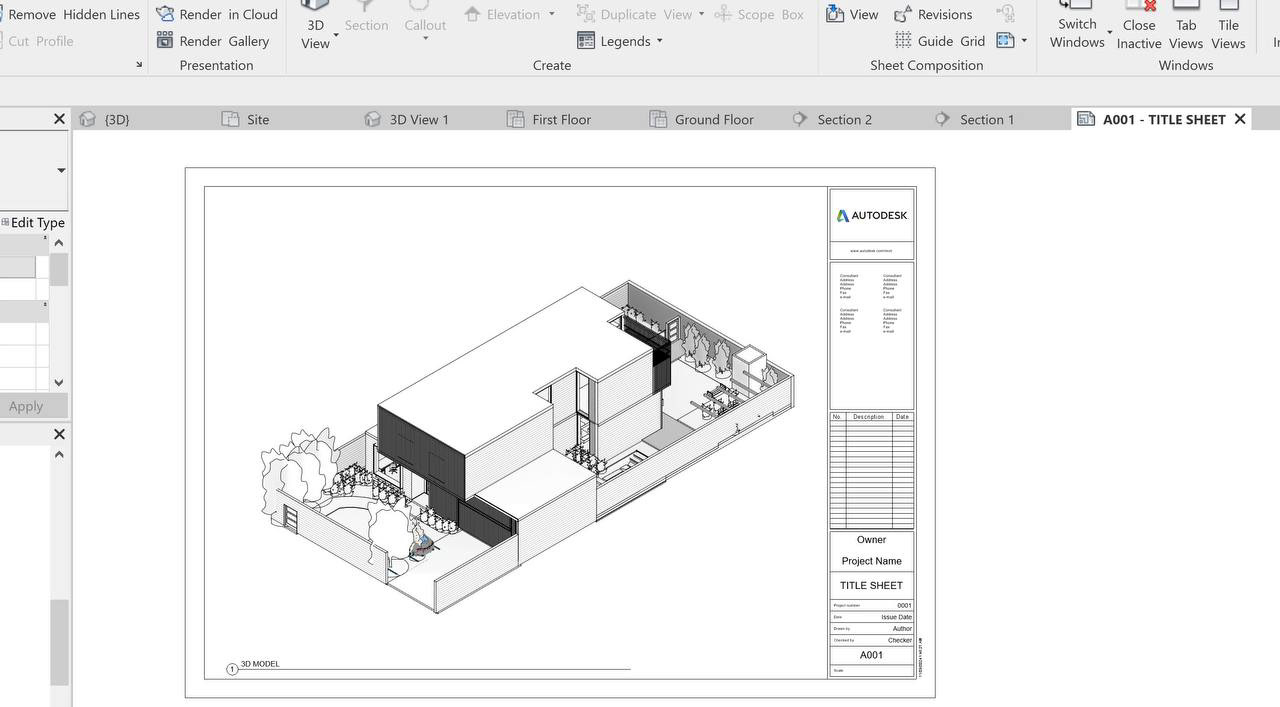Viewport: 1280px width, 707px height.
Task: Click the Section tool
Action: [366, 18]
